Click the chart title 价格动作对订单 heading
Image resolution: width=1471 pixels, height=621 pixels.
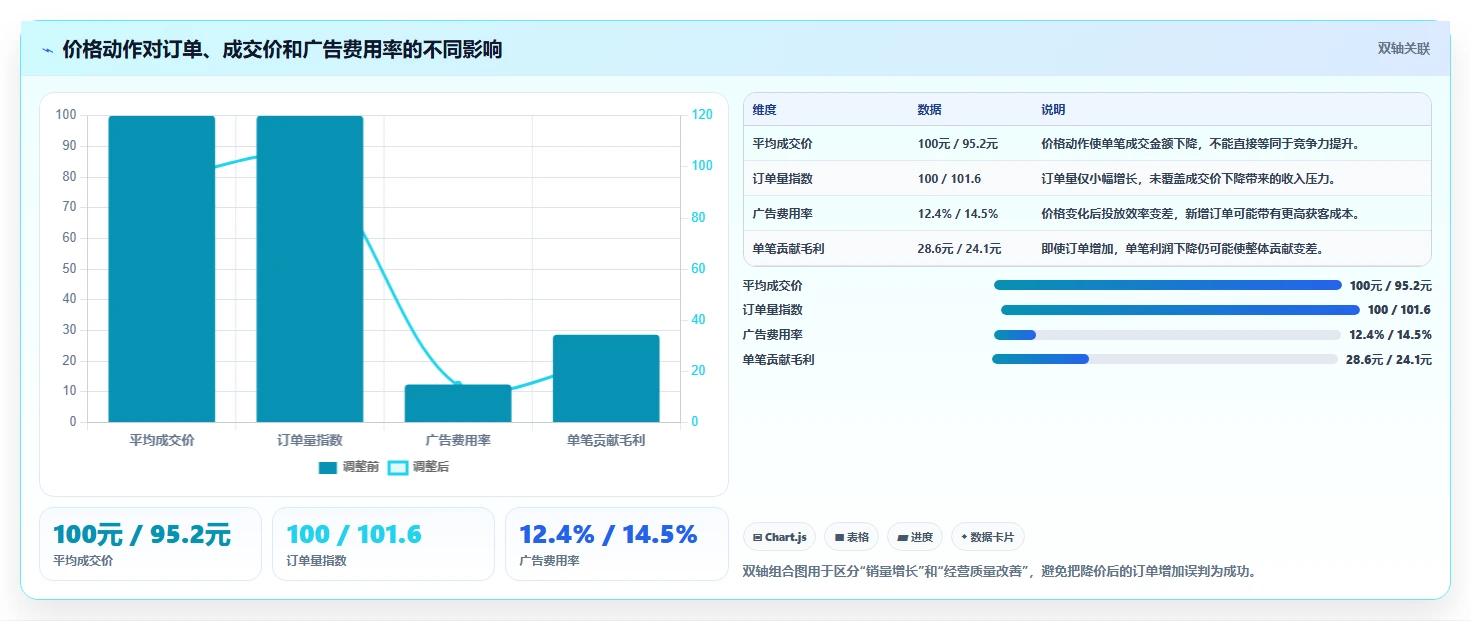[x=282, y=49]
